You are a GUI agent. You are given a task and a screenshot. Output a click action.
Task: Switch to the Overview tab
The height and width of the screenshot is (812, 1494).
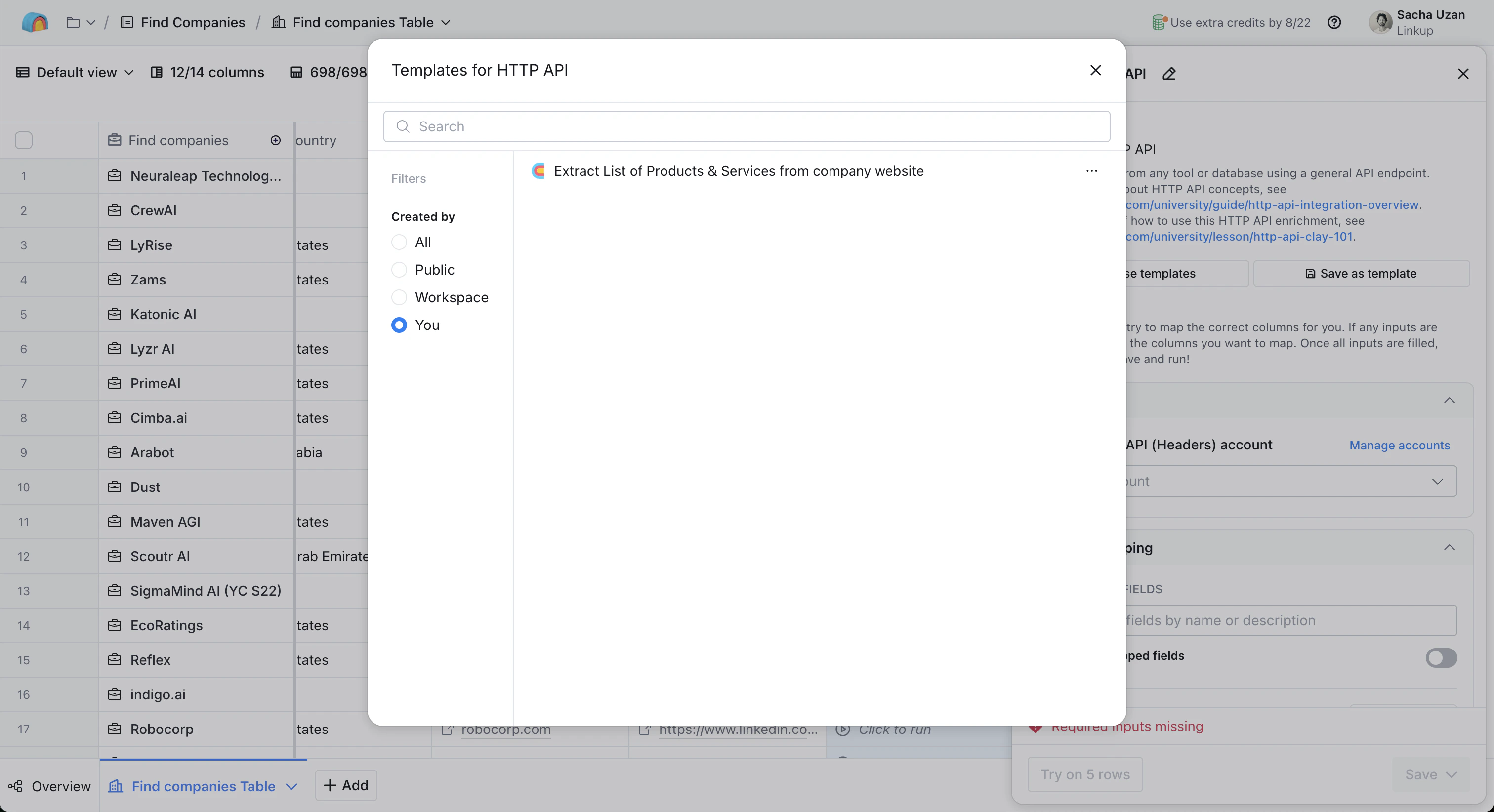[50, 786]
